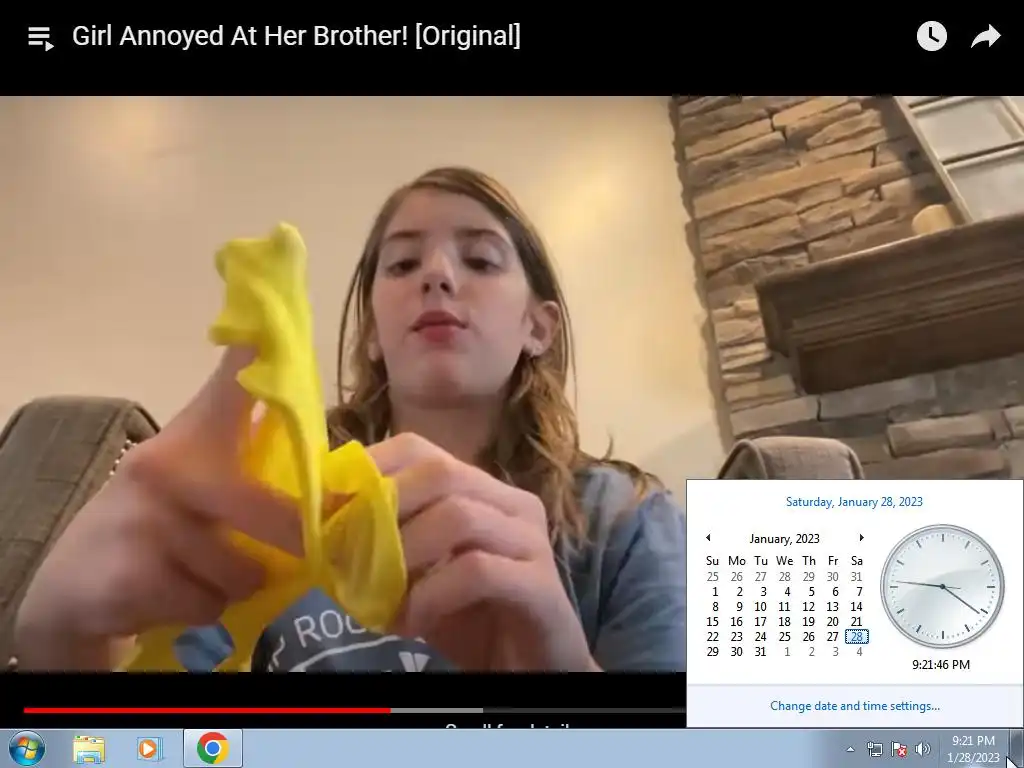The height and width of the screenshot is (768, 1024).
Task: Click the analog clock face
Action: click(x=942, y=586)
